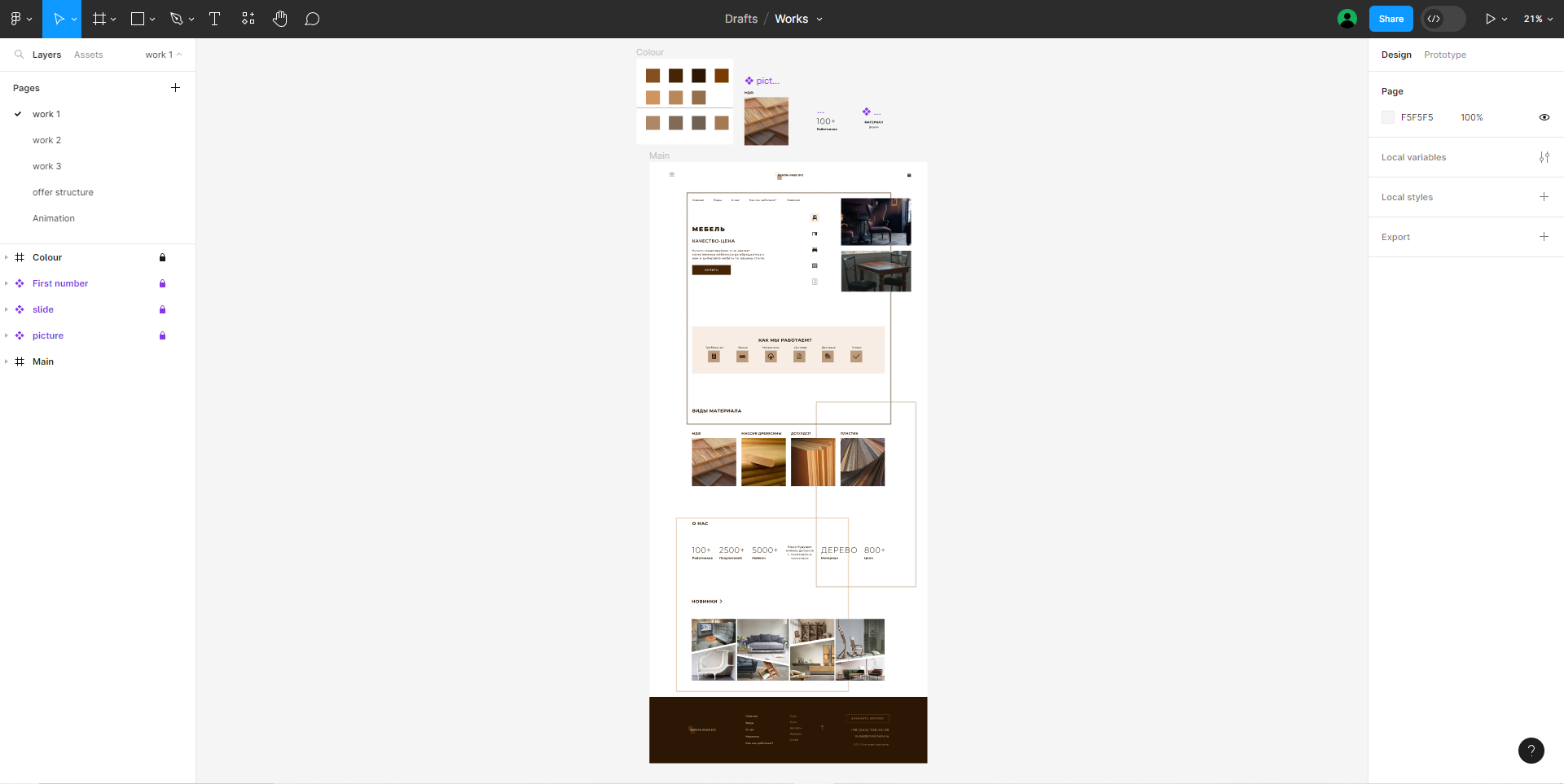Image resolution: width=1564 pixels, height=784 pixels.
Task: Switch to the Assets tab
Action: [88, 55]
